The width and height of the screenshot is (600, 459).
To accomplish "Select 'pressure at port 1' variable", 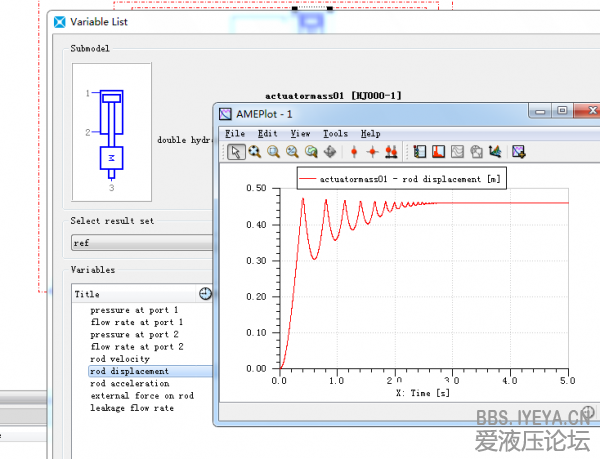I will coord(134,311).
